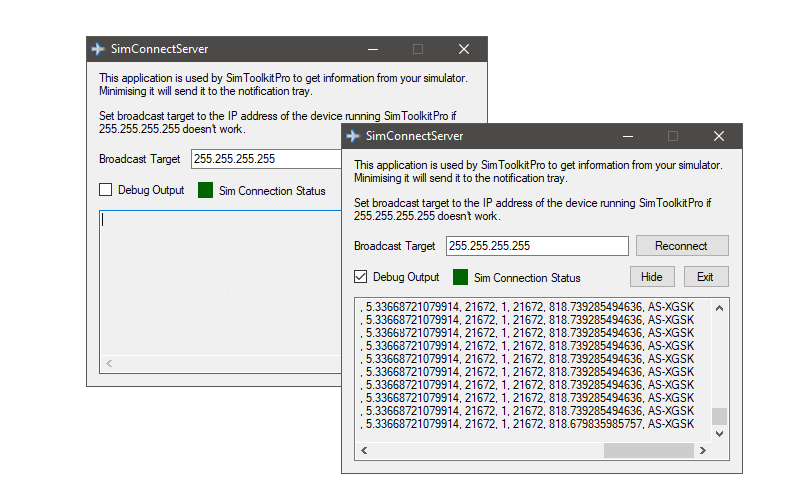This screenshot has width=800, height=500.
Task: Minimize the back SimConnectServer window
Action: 373,49
